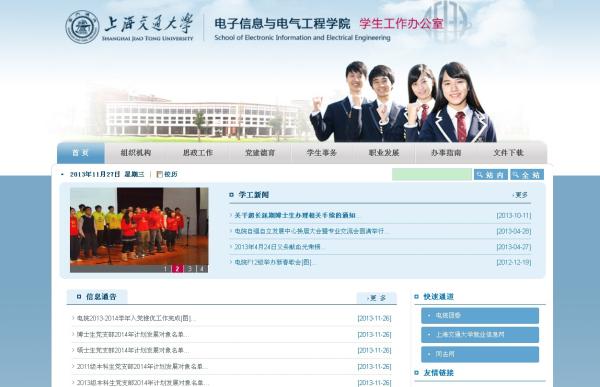Click the Shanghai Jiao Tong University seal logo

pyautogui.click(x=82, y=27)
